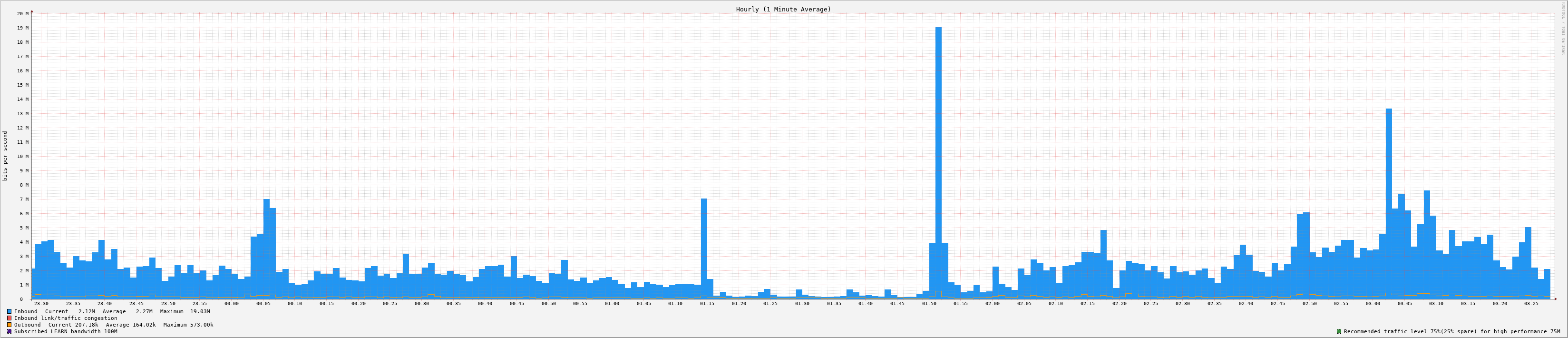Screen dimensions: 1568x338
Task: Click the Inbound link/traffic congestion text
Action: click(x=66, y=318)
